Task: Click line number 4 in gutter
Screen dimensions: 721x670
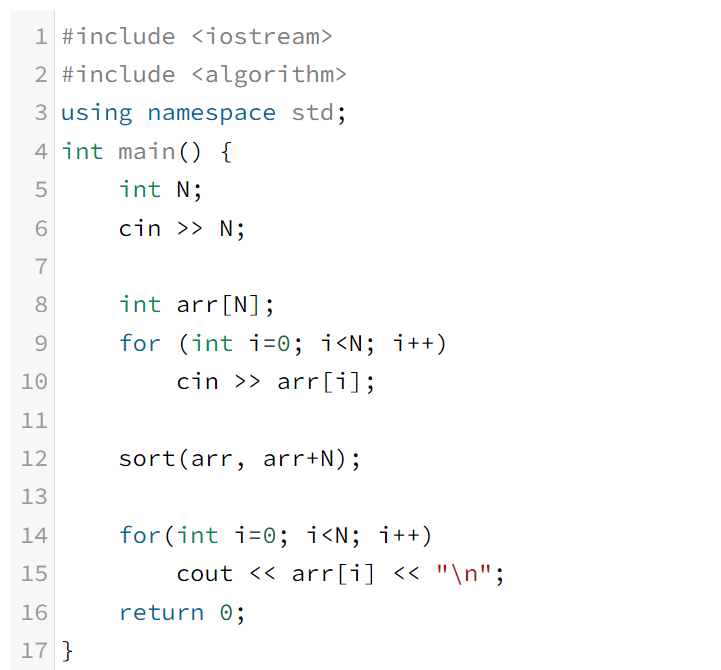Action: [x=41, y=152]
